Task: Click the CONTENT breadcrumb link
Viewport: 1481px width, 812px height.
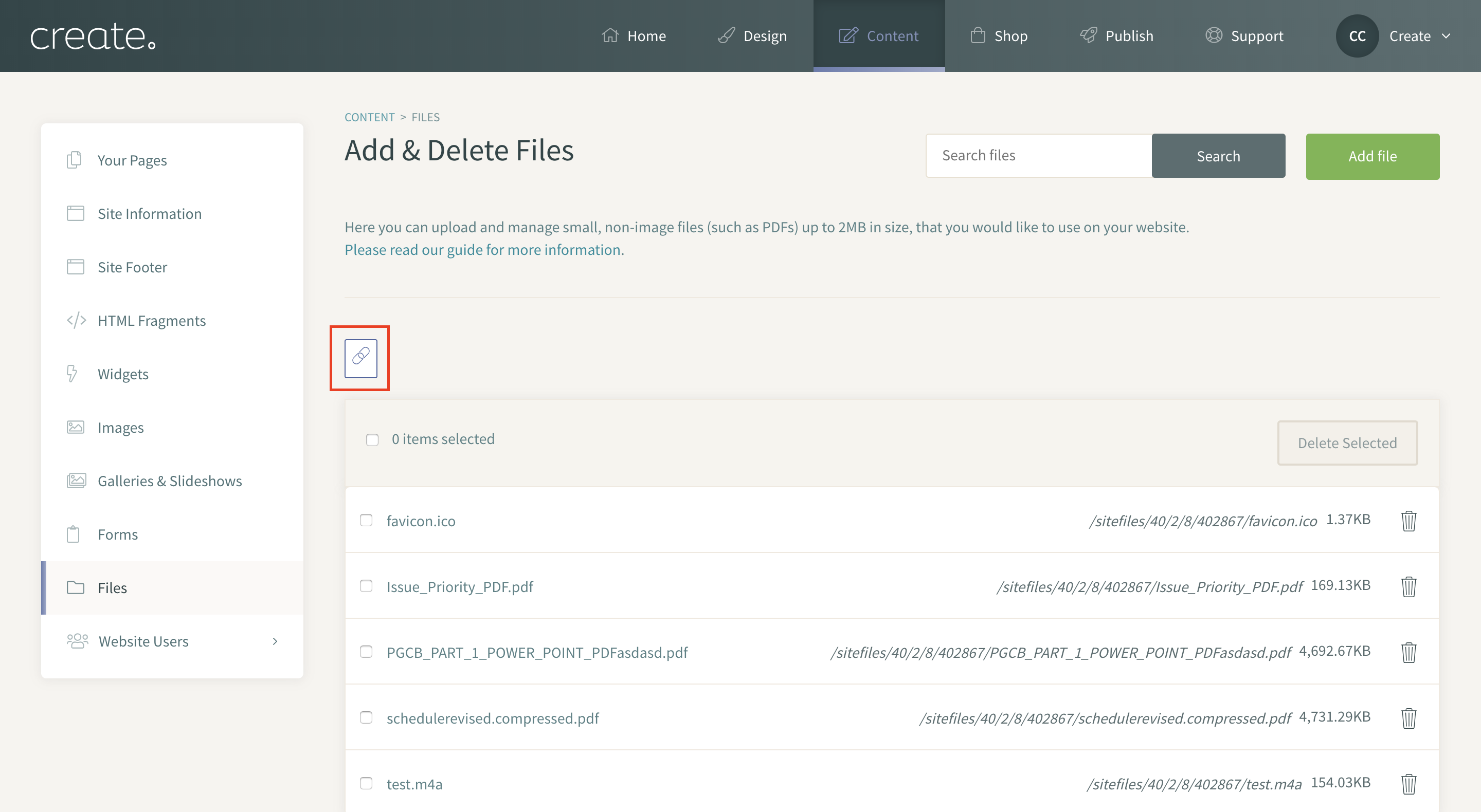Action: (369, 117)
